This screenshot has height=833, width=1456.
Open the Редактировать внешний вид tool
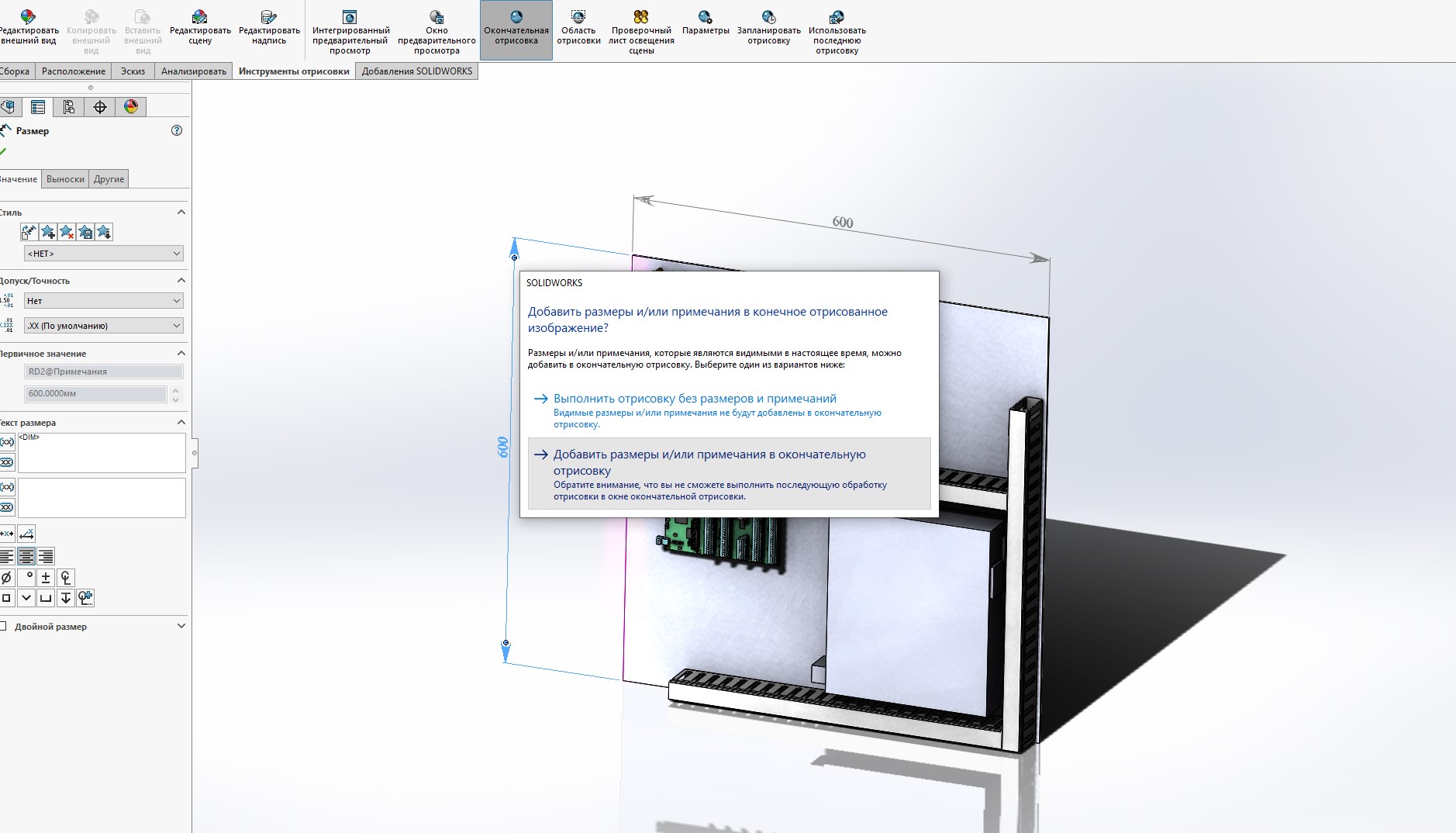pos(29,28)
